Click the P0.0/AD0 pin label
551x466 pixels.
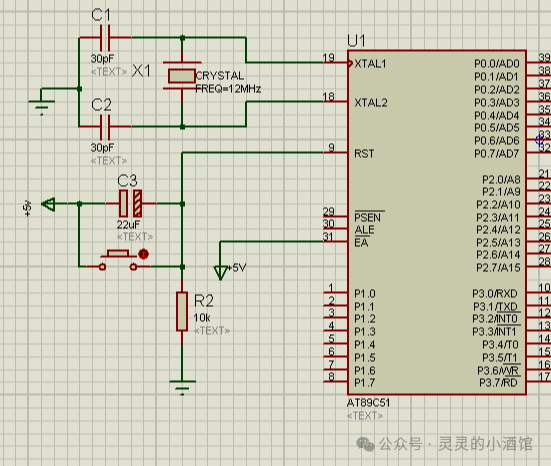[497, 64]
